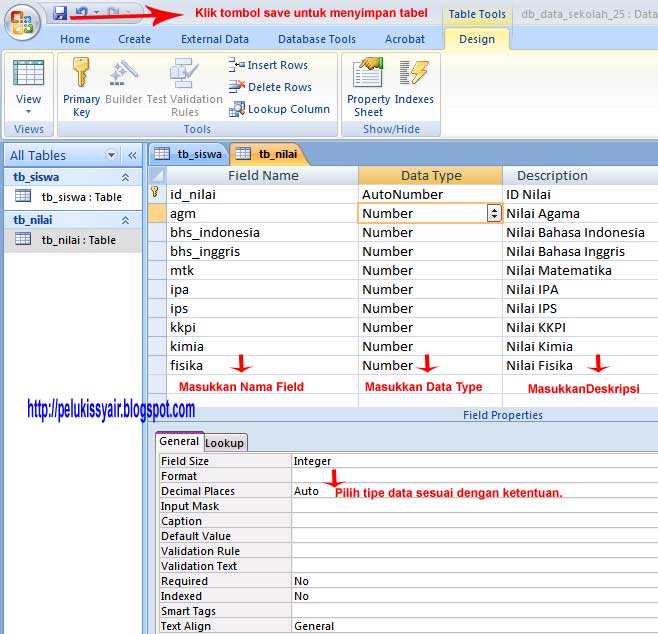Click the Description column header
The width and height of the screenshot is (658, 634).
[580, 175]
